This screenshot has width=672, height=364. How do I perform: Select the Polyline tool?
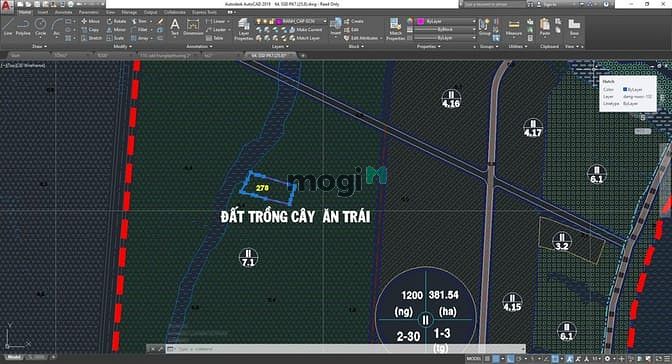tap(23, 27)
